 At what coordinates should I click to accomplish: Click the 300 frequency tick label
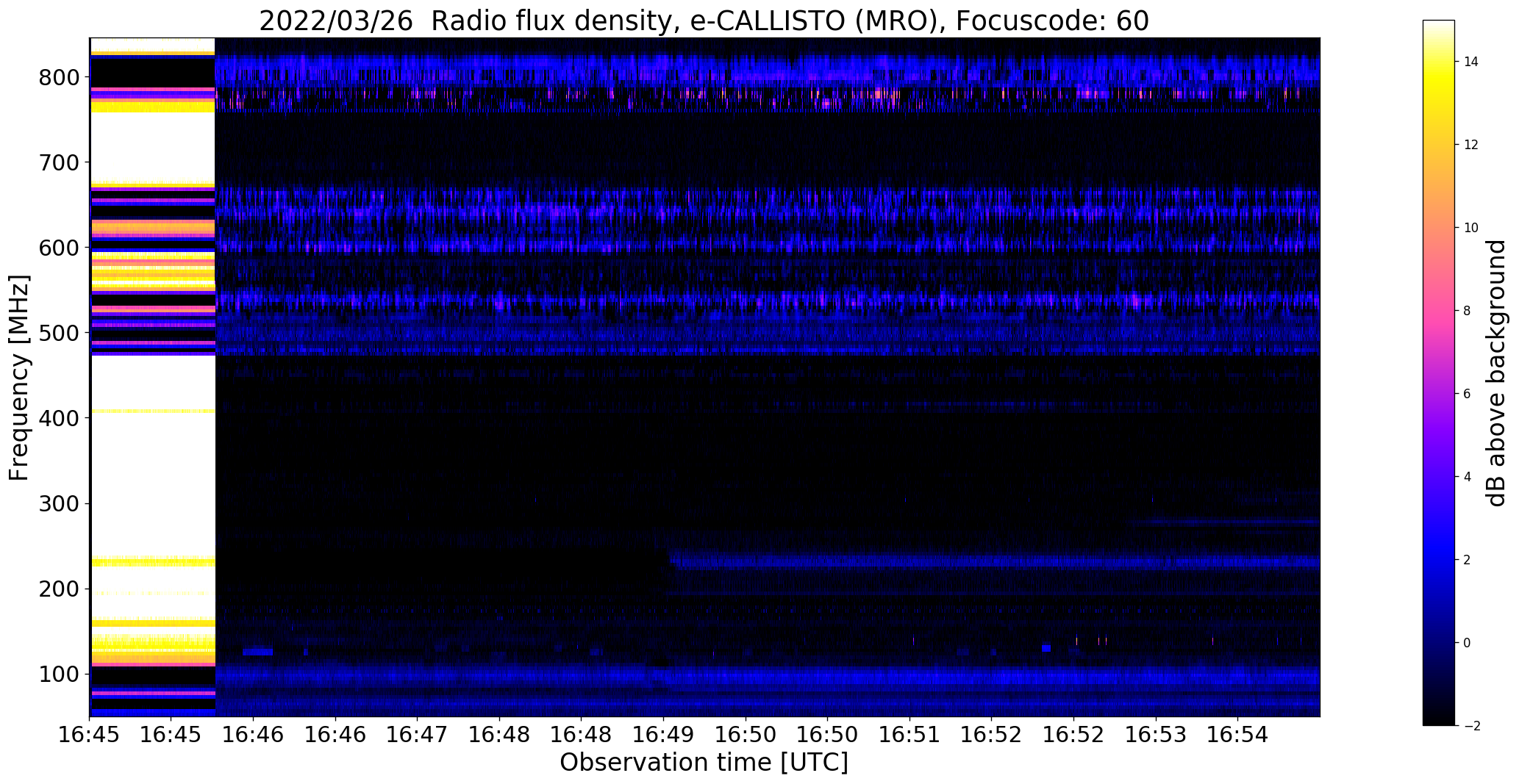coord(60,503)
